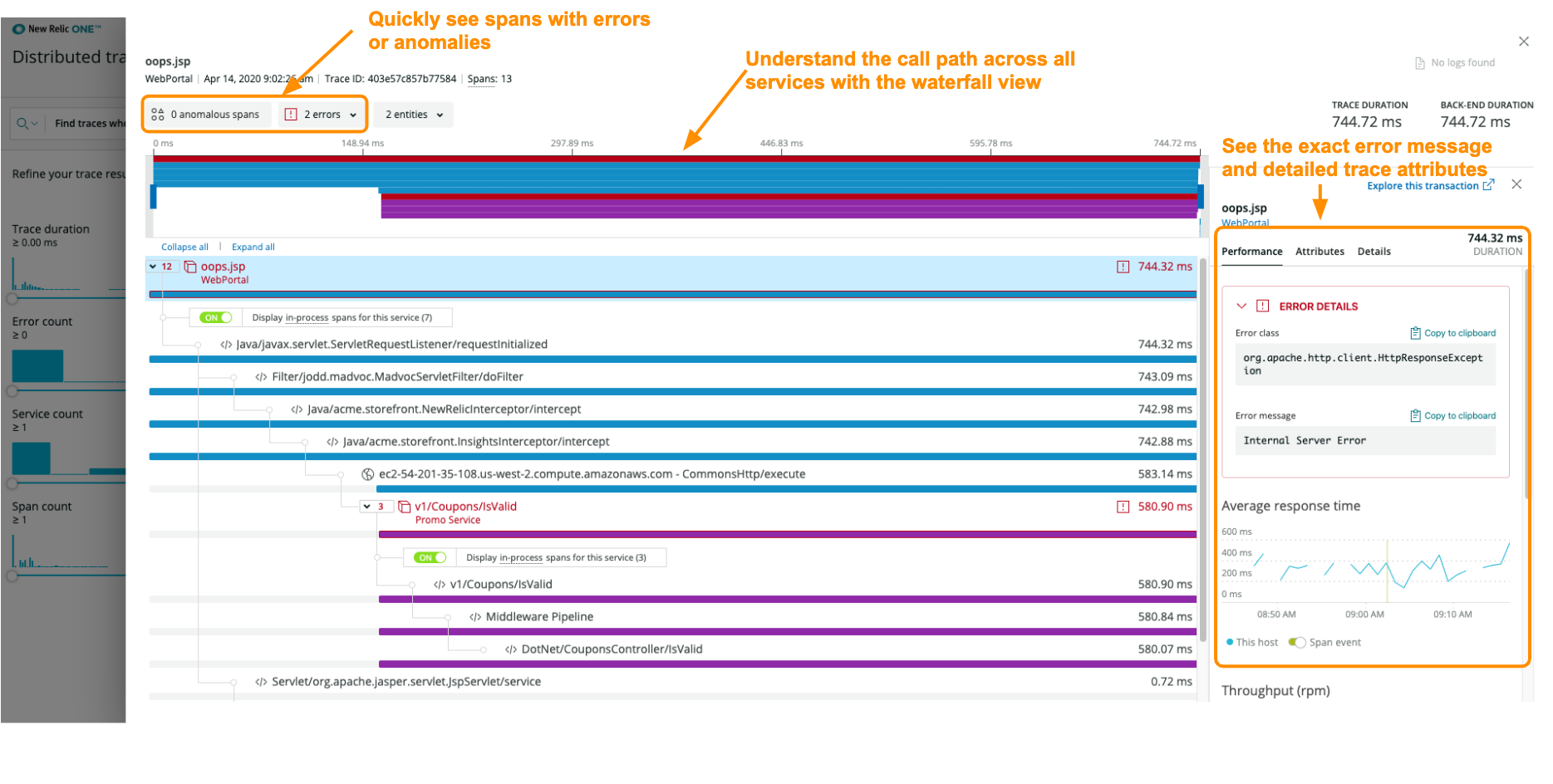The width and height of the screenshot is (1553, 784).
Task: Click the Error count slider handle
Action: [x=12, y=391]
